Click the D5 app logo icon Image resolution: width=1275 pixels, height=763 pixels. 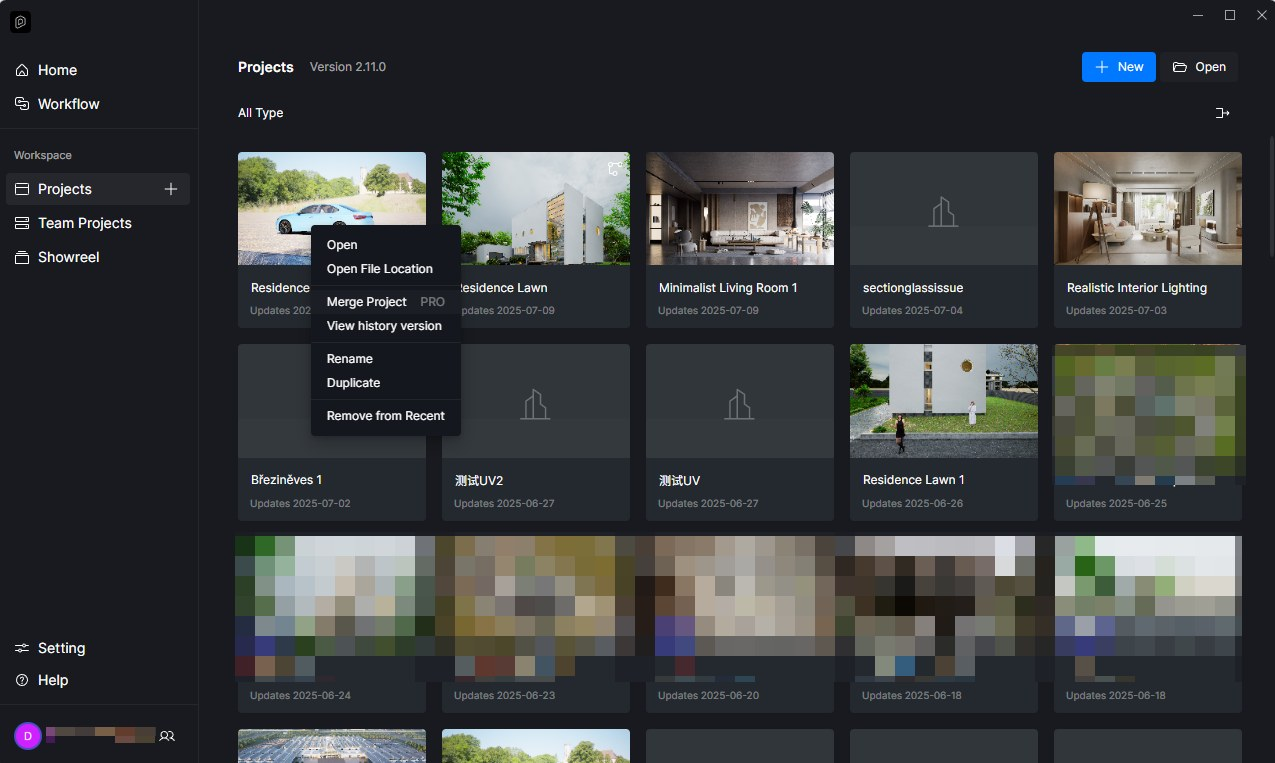tap(20, 22)
